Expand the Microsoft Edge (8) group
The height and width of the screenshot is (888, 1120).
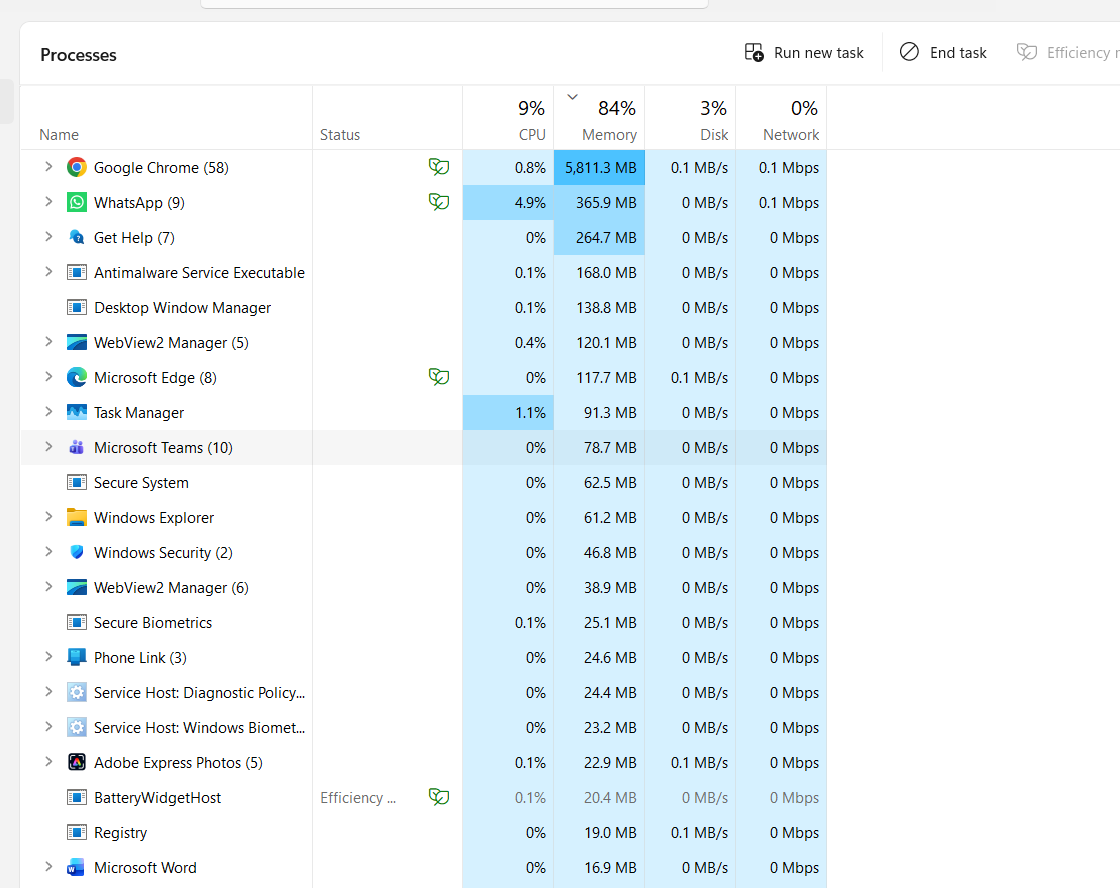pyautogui.click(x=49, y=376)
